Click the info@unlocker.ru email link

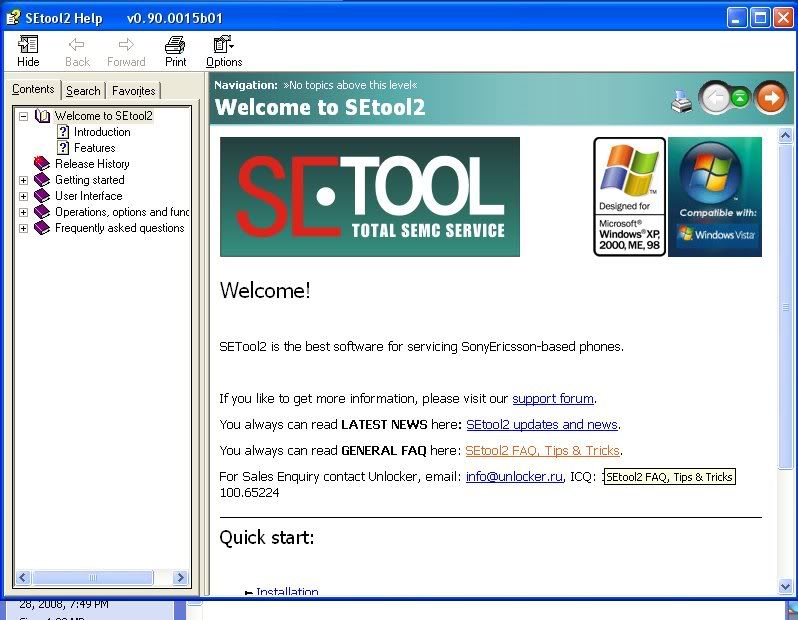click(514, 476)
